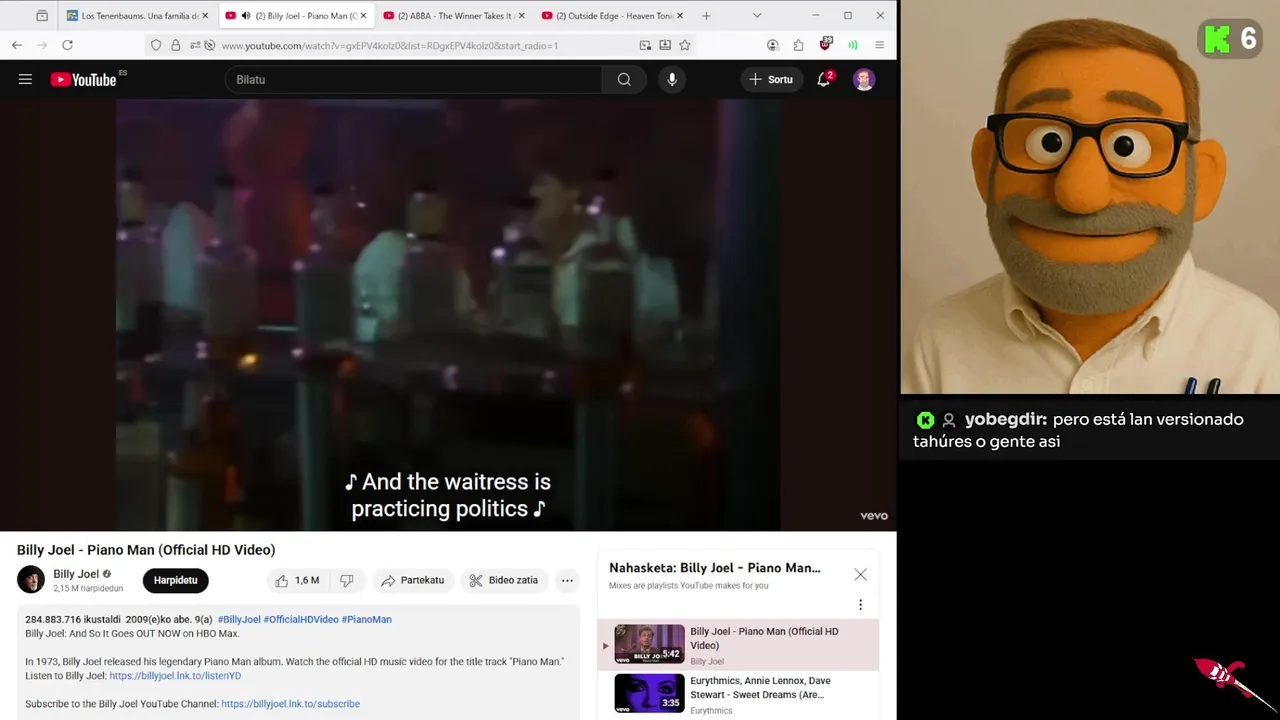Open the Firefox application menu
The width and height of the screenshot is (1280, 720).
879,45
